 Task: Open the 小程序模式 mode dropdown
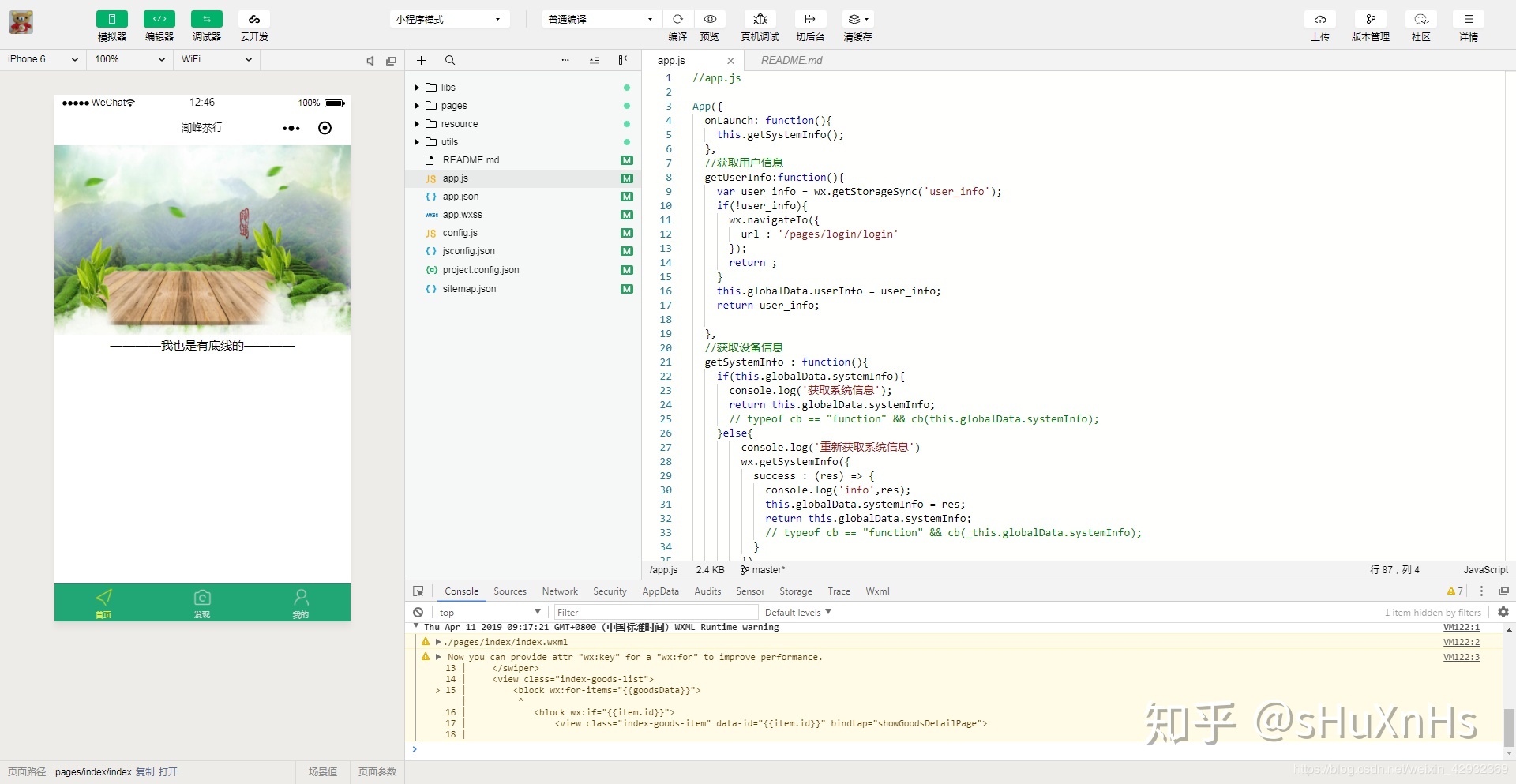[449, 19]
